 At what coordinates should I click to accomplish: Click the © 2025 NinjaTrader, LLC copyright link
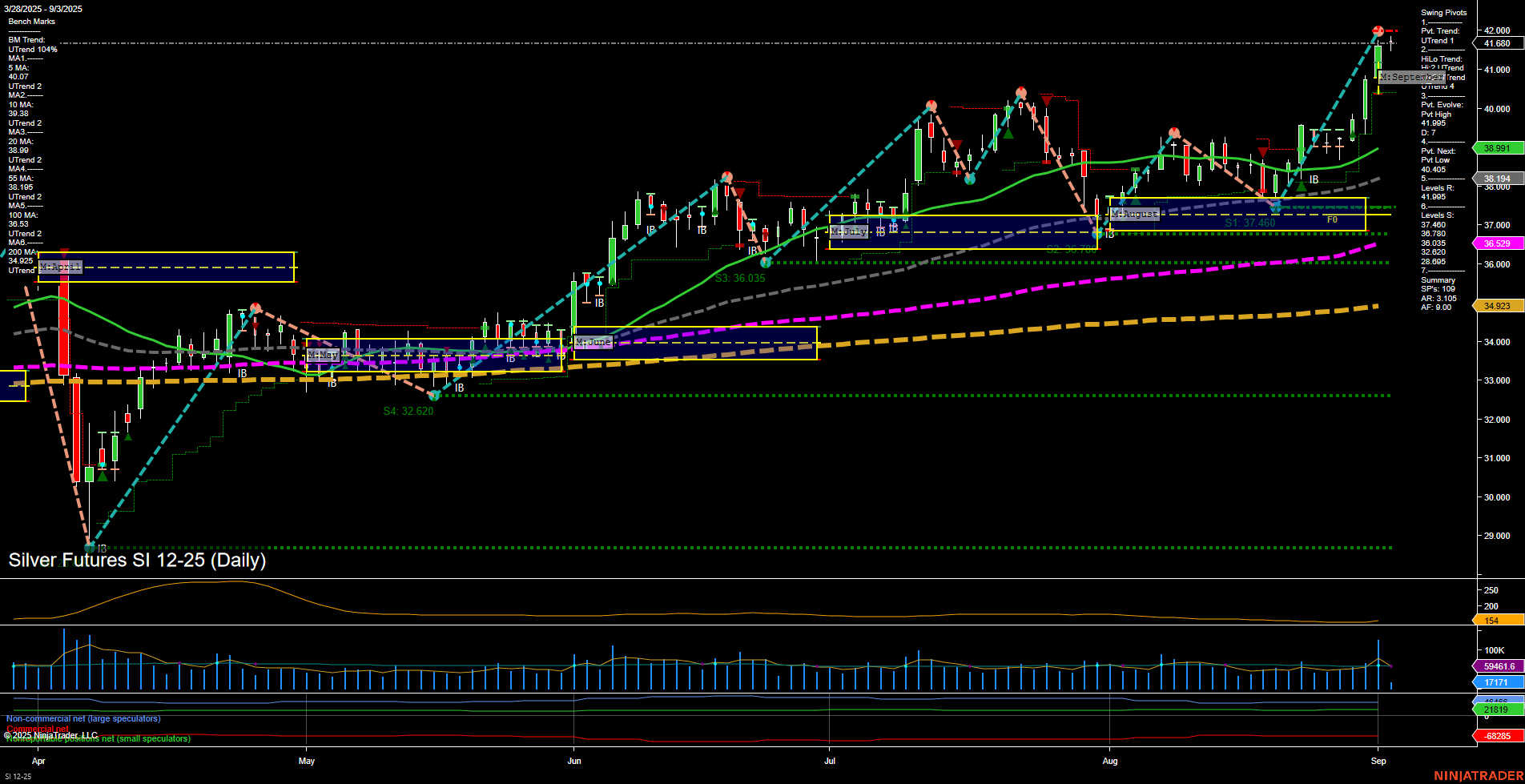click(x=50, y=734)
